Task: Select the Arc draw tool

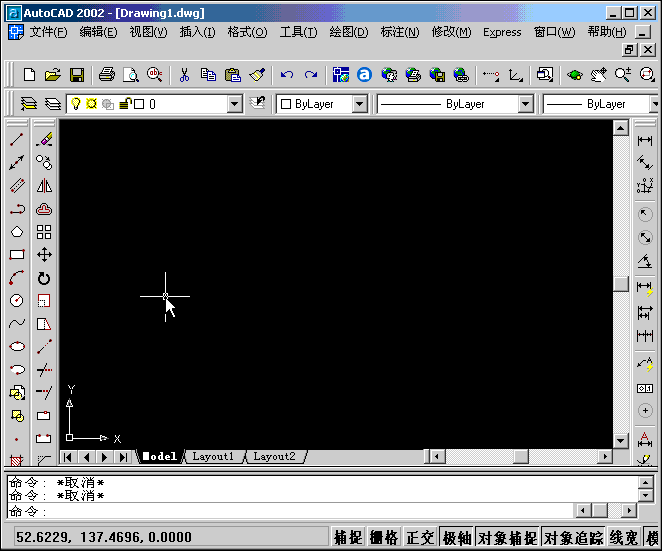Action: tap(17, 278)
